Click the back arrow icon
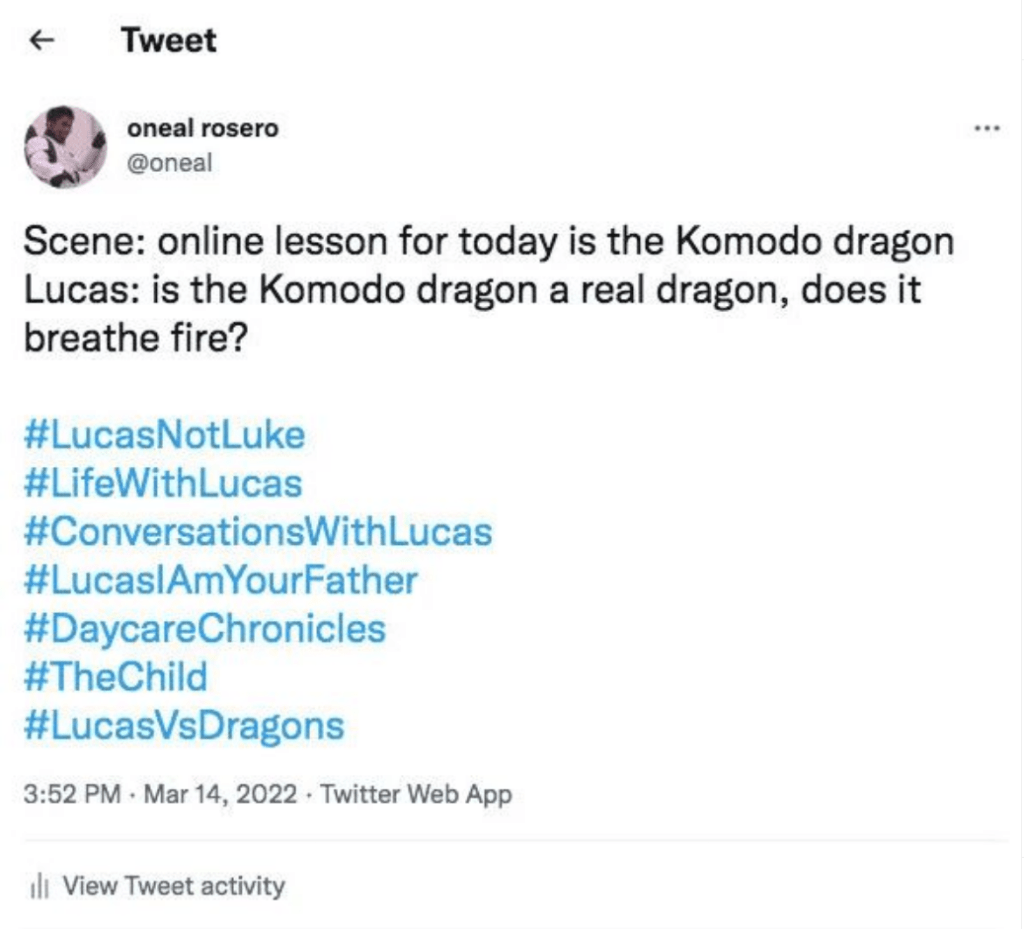Image resolution: width=1024 pixels, height=929 pixels. click(x=40, y=40)
